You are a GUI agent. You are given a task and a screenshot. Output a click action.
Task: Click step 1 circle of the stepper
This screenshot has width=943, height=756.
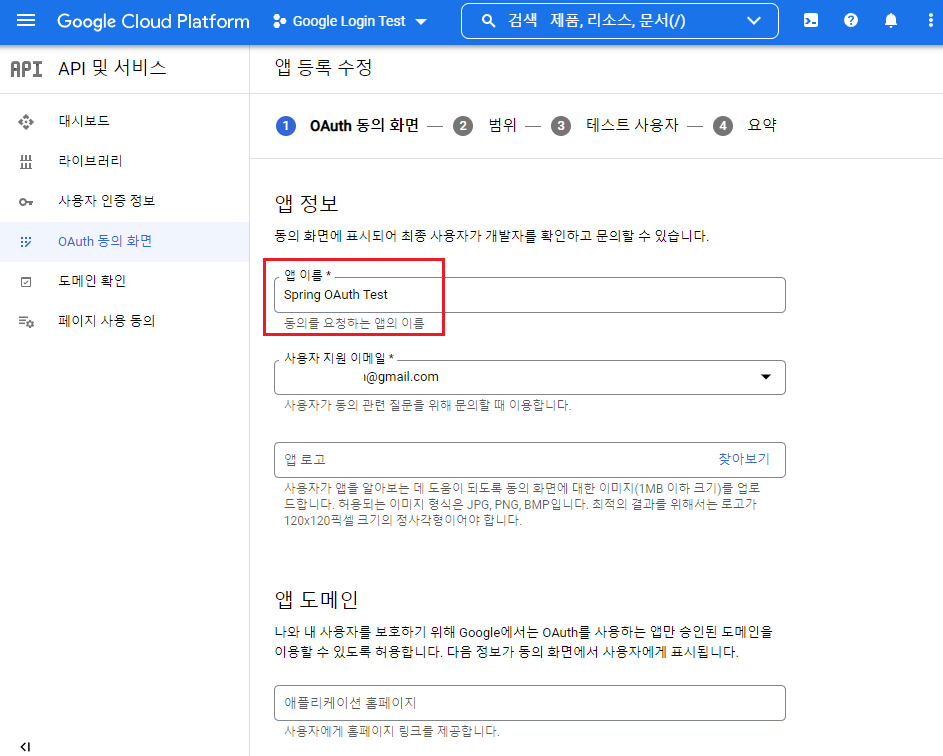tap(286, 126)
